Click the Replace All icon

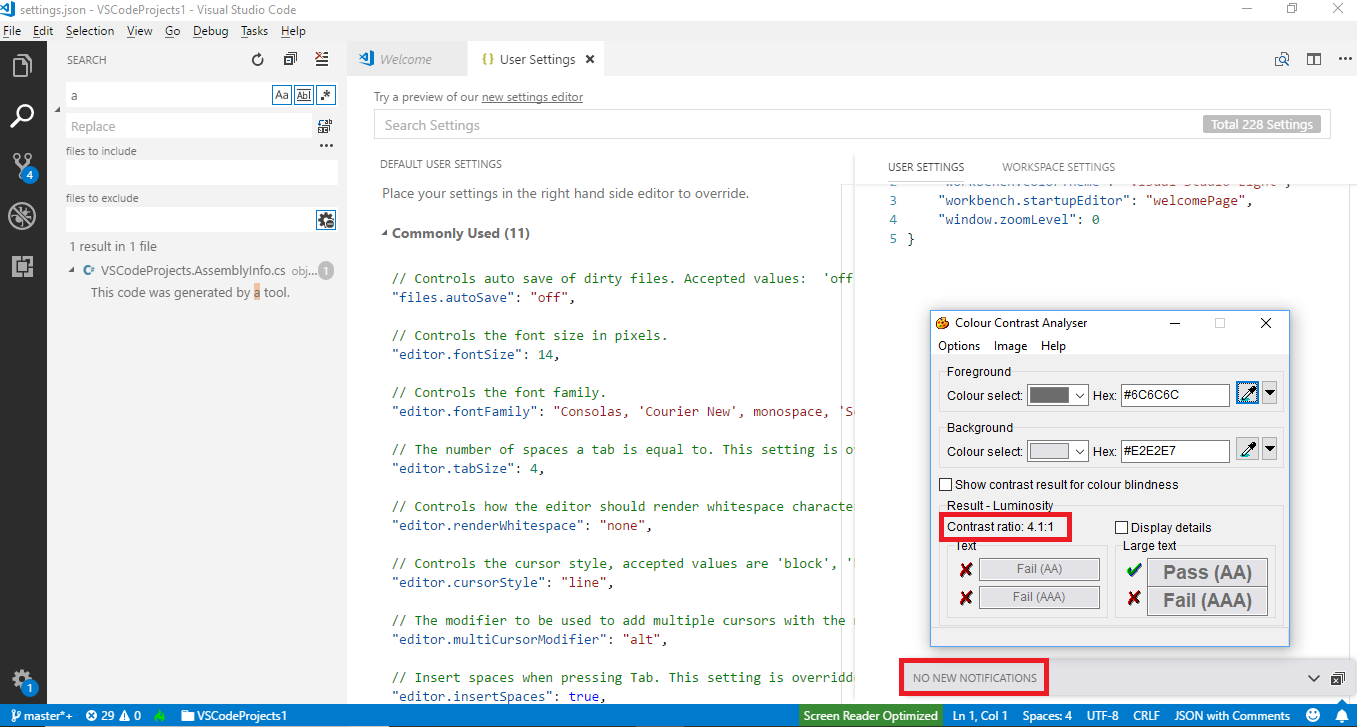(x=325, y=126)
